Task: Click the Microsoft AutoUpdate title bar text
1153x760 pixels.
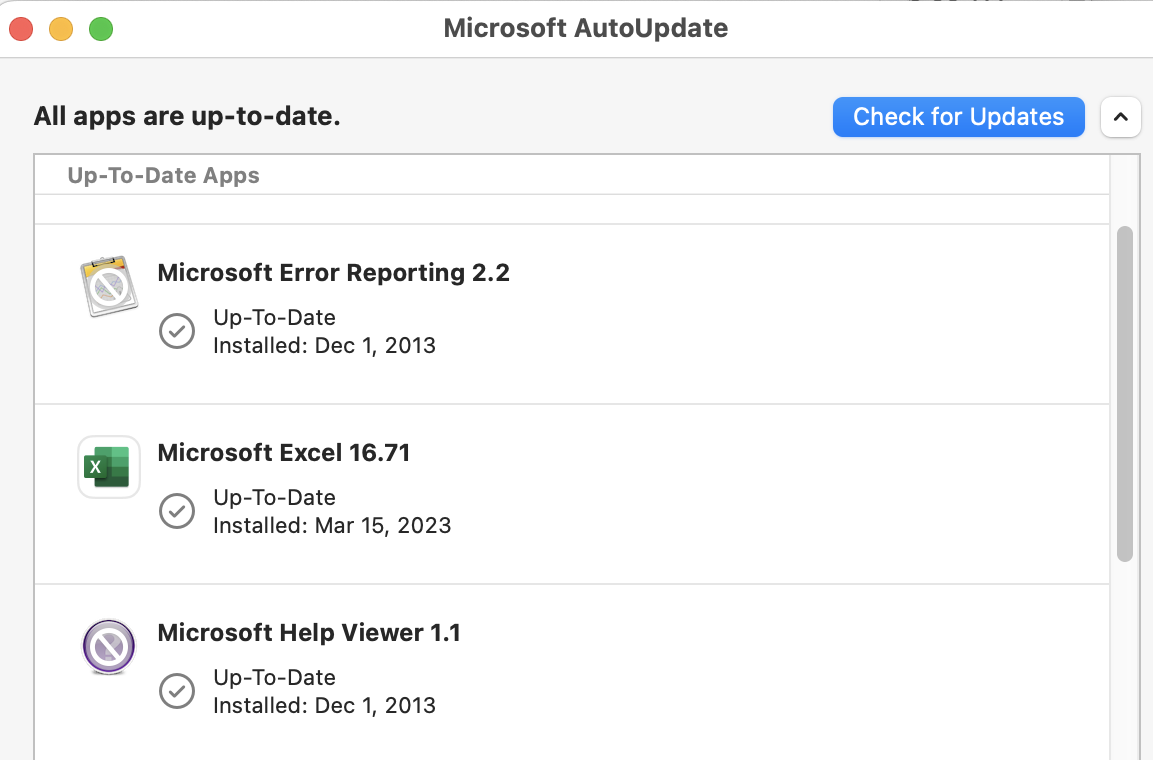Action: 585,28
